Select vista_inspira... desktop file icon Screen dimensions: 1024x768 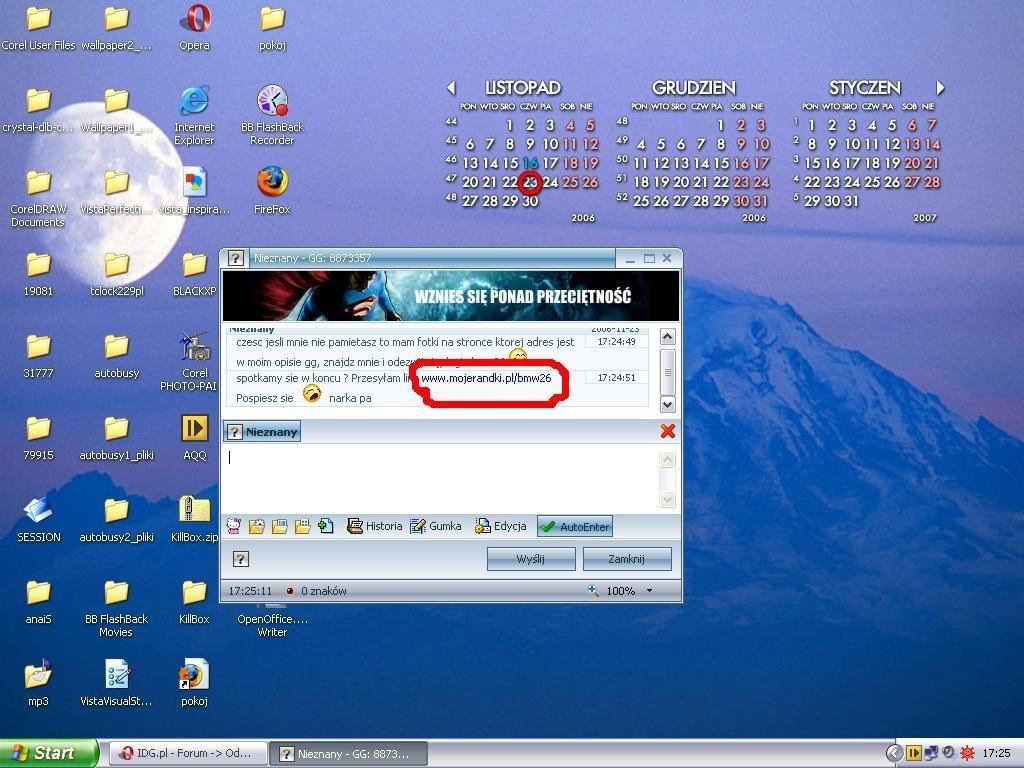point(195,191)
